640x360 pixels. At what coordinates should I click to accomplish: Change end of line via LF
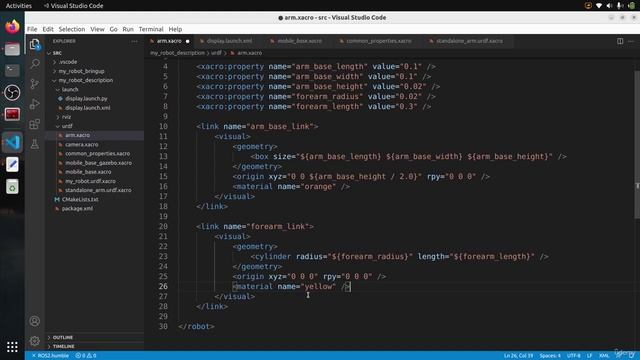coord(589,356)
